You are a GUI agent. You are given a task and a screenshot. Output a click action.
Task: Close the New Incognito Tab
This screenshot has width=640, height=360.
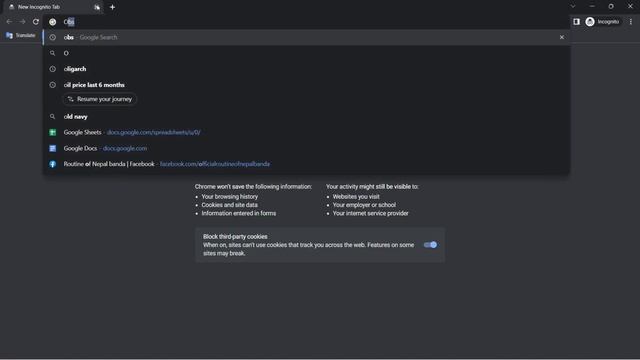click(x=97, y=7)
